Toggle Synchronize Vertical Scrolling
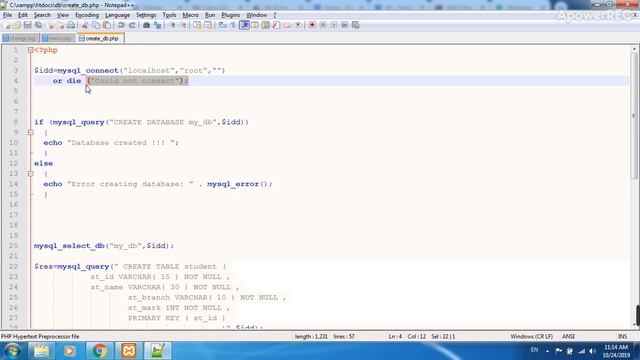This screenshot has width=640, height=360. [198, 25]
